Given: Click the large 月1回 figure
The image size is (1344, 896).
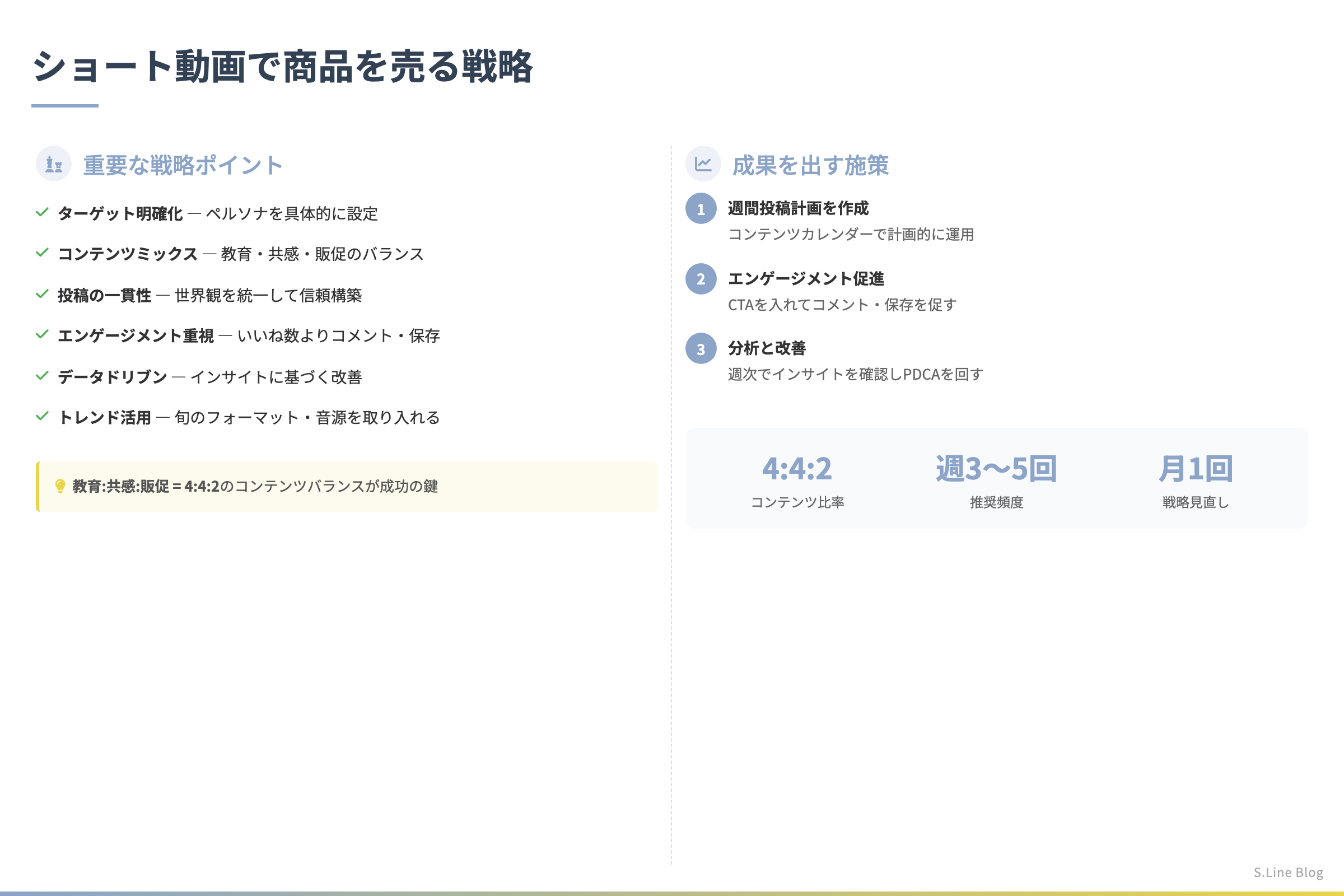Looking at the screenshot, I should pyautogui.click(x=1196, y=469).
